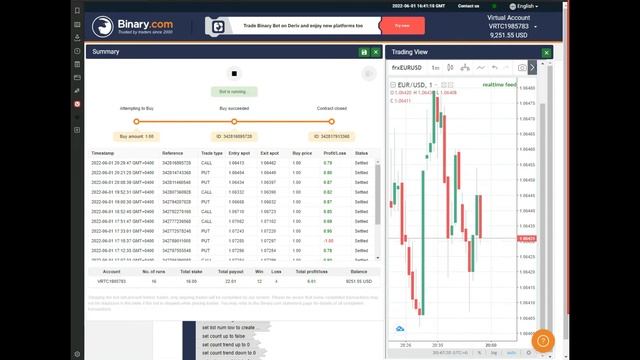640x360 pixels.
Task: Save the Summary panel results
Action: click(x=364, y=52)
